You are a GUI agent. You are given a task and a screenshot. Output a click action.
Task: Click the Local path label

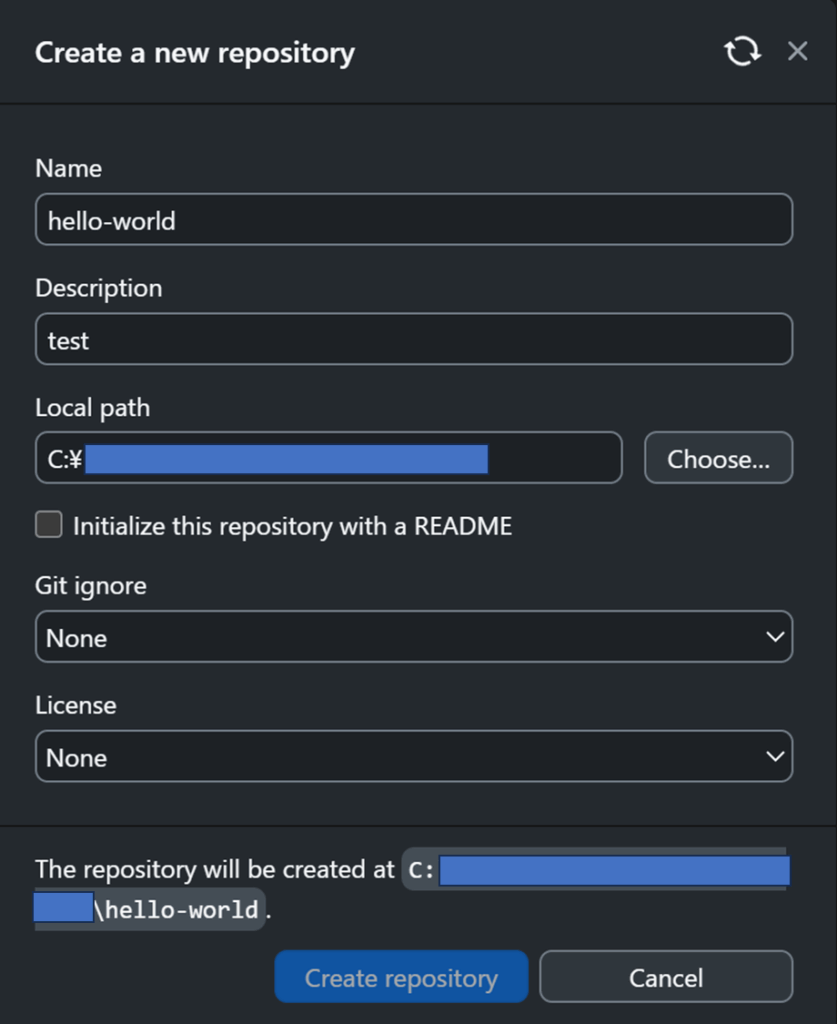[93, 408]
